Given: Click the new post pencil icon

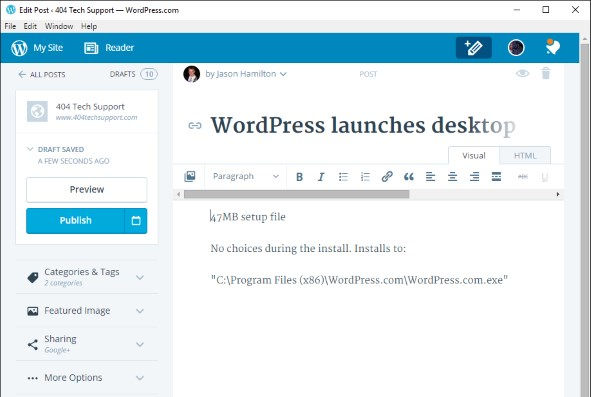Looking at the screenshot, I should (x=473, y=48).
